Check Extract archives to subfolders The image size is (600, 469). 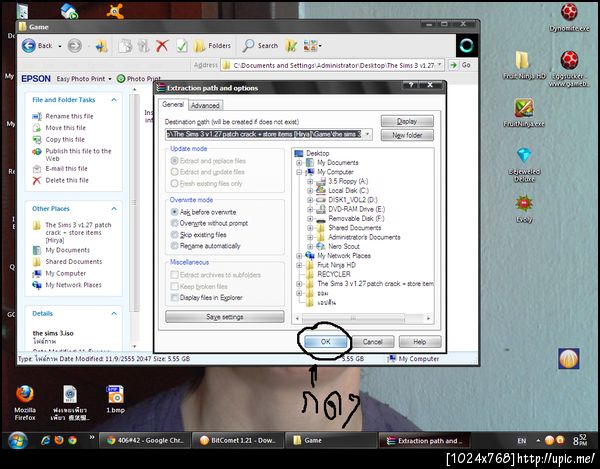(174, 275)
